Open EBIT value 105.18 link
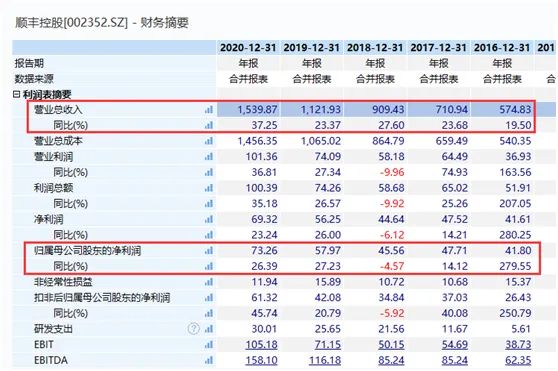The height and width of the screenshot is (371, 558). [x=262, y=345]
